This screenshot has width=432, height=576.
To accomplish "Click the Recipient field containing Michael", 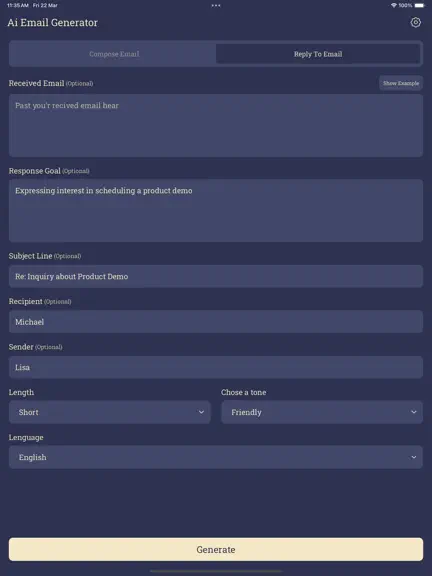I will point(216,322).
